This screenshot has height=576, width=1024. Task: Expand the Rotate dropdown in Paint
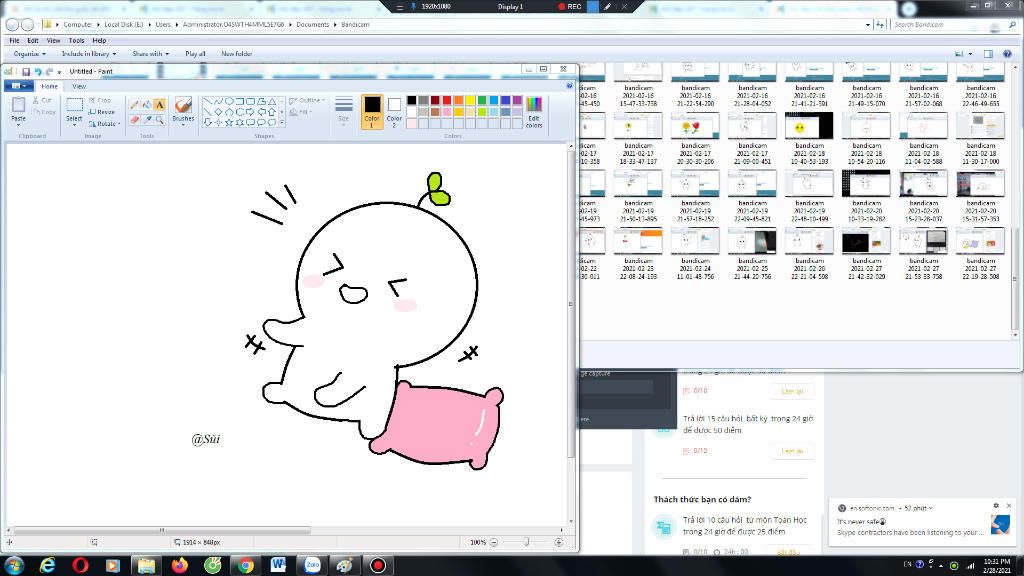tap(104, 123)
